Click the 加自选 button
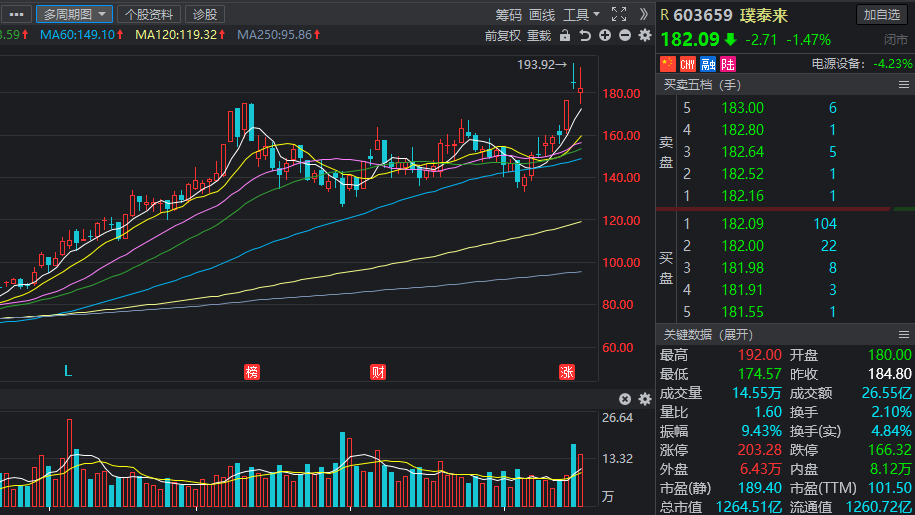 click(882, 14)
